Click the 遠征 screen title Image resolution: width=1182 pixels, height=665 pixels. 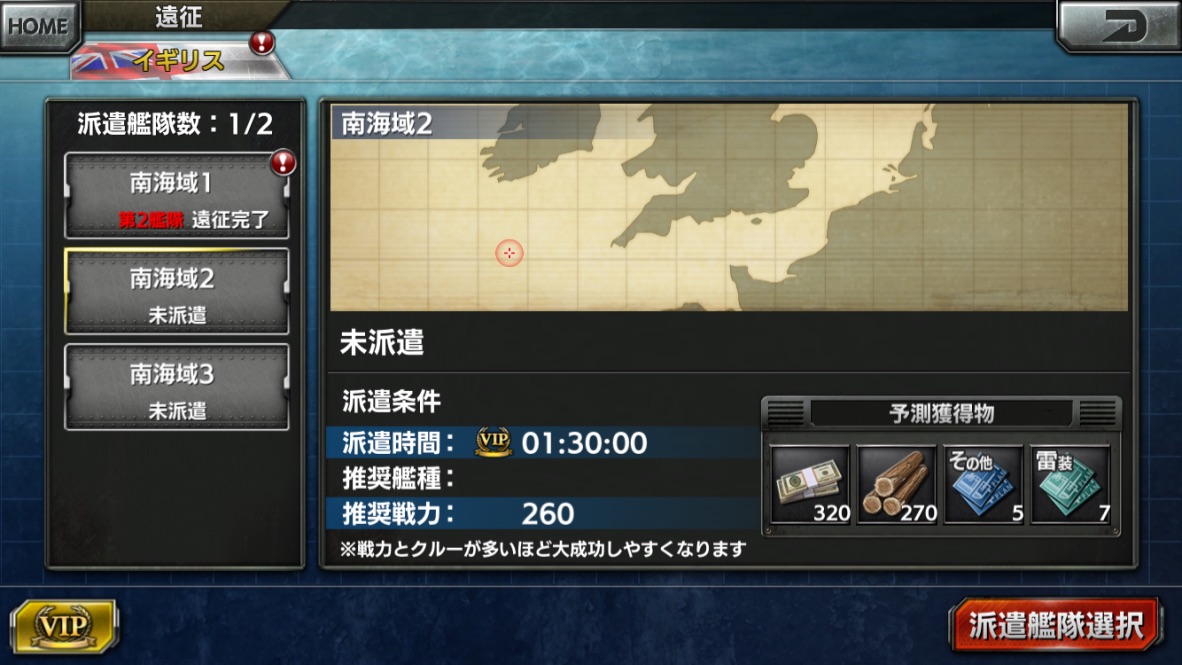(179, 17)
